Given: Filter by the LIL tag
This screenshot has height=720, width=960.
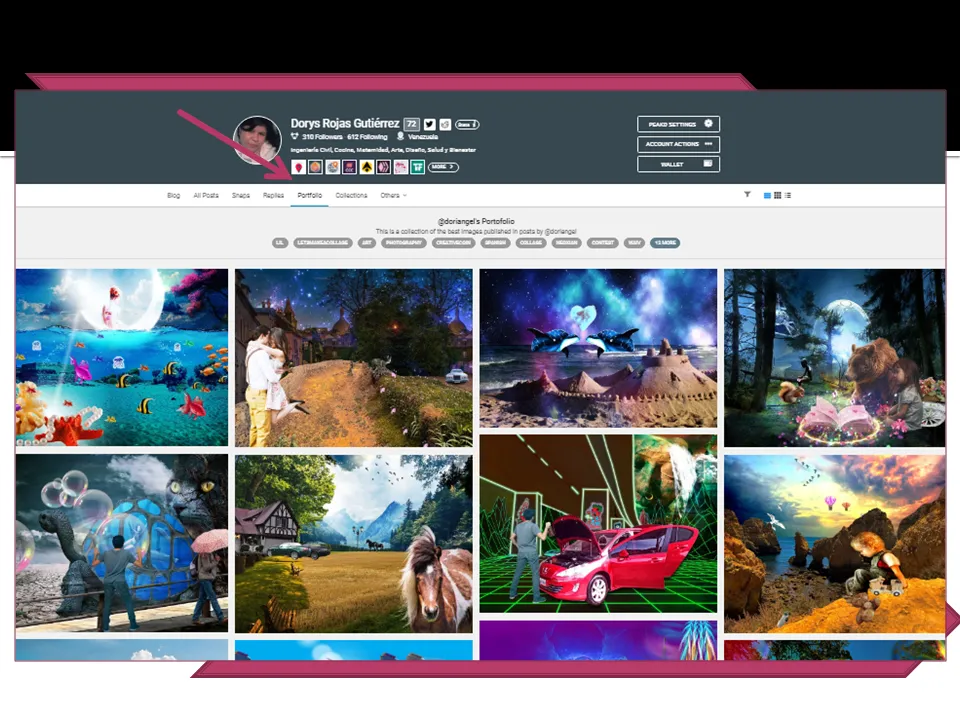Looking at the screenshot, I should point(280,243).
